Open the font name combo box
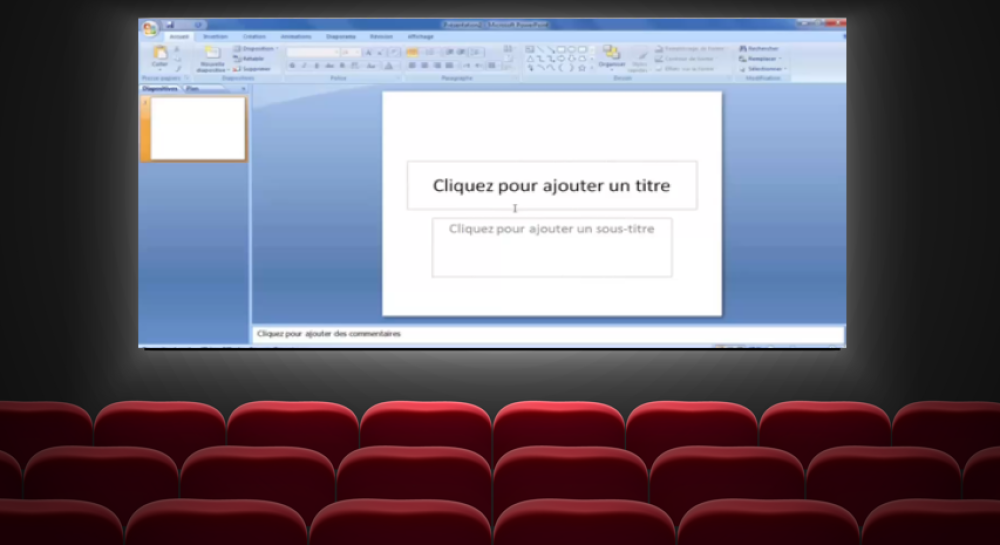 (x=313, y=52)
